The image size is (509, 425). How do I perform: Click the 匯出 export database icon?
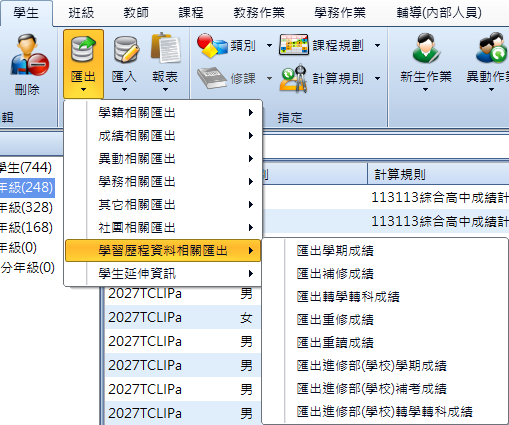(x=83, y=49)
